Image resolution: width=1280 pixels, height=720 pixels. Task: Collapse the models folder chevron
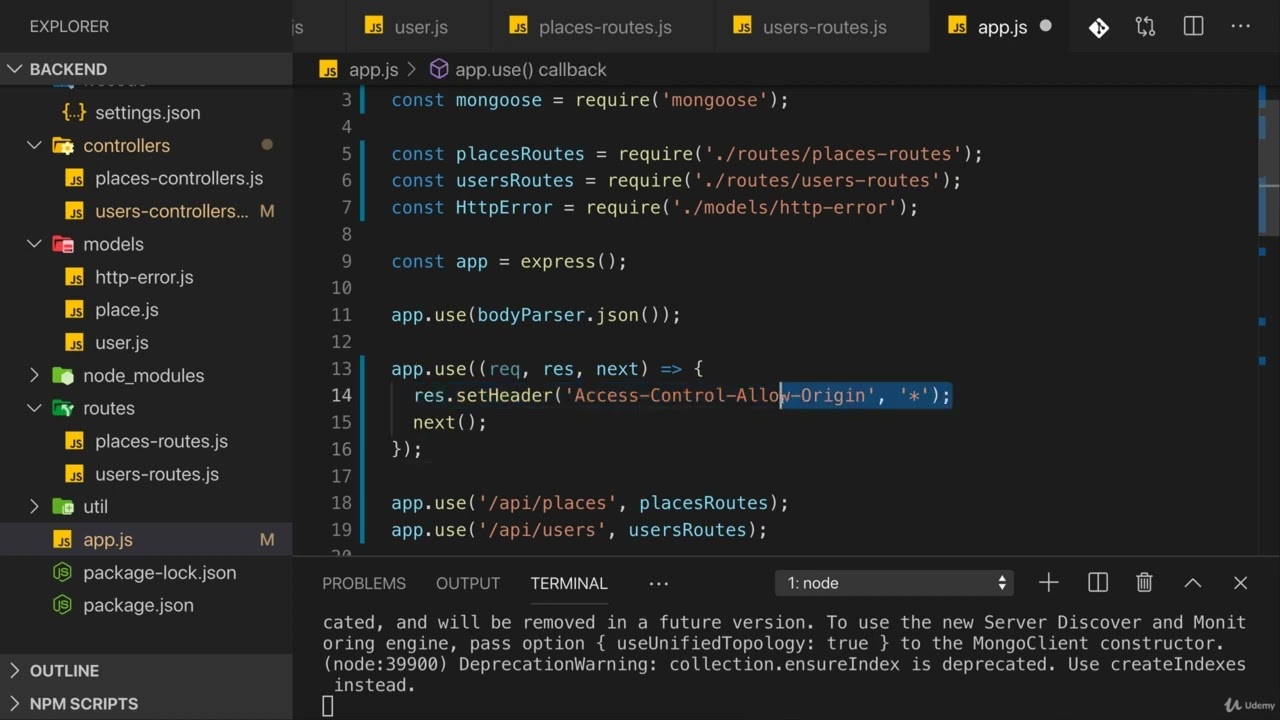34,244
